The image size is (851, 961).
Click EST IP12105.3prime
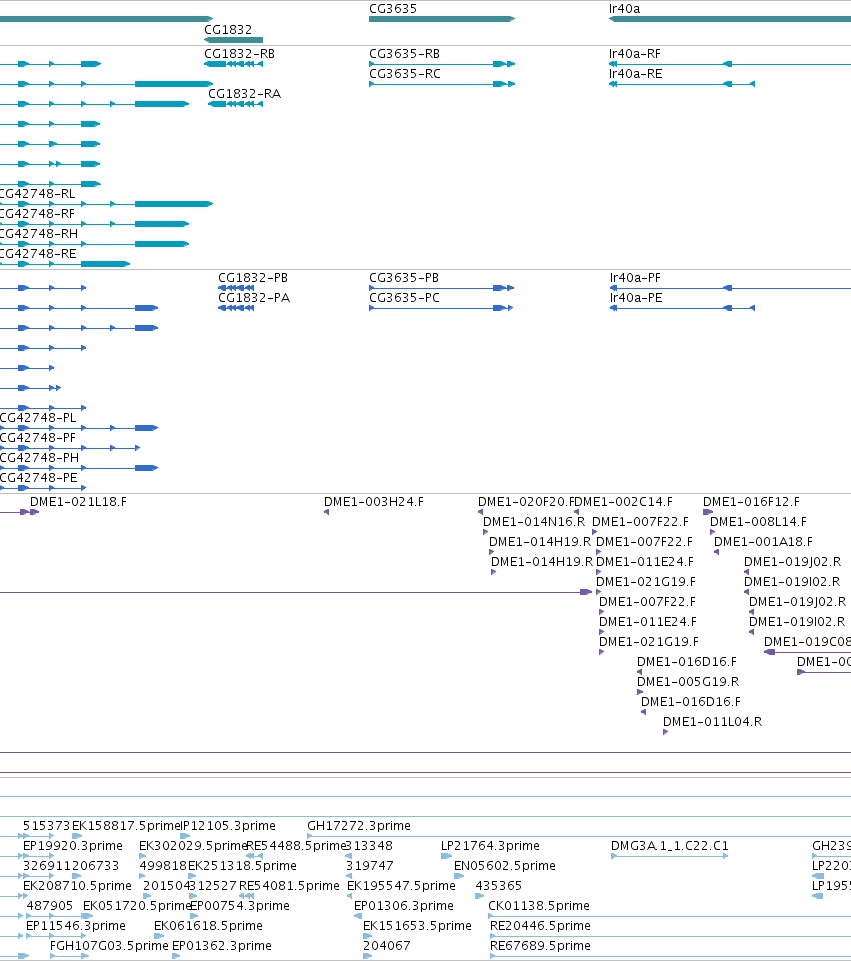pyautogui.click(x=229, y=826)
